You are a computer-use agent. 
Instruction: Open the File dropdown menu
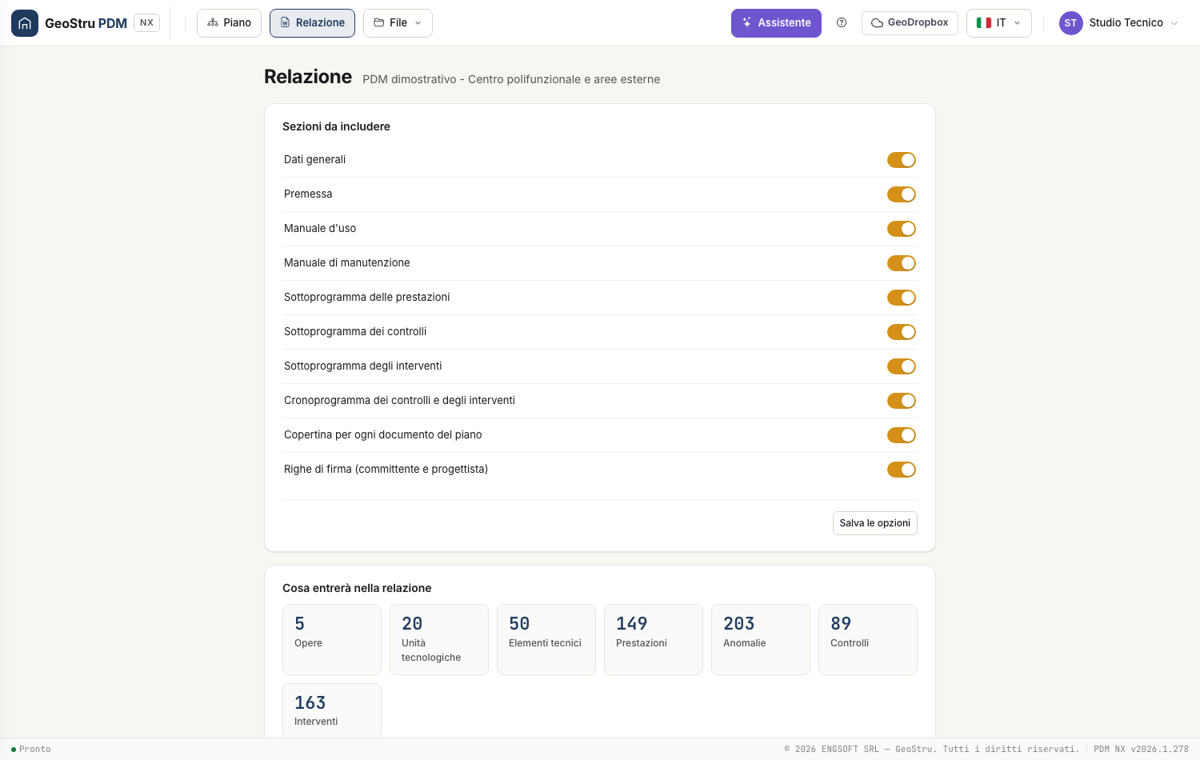pyautogui.click(x=398, y=23)
